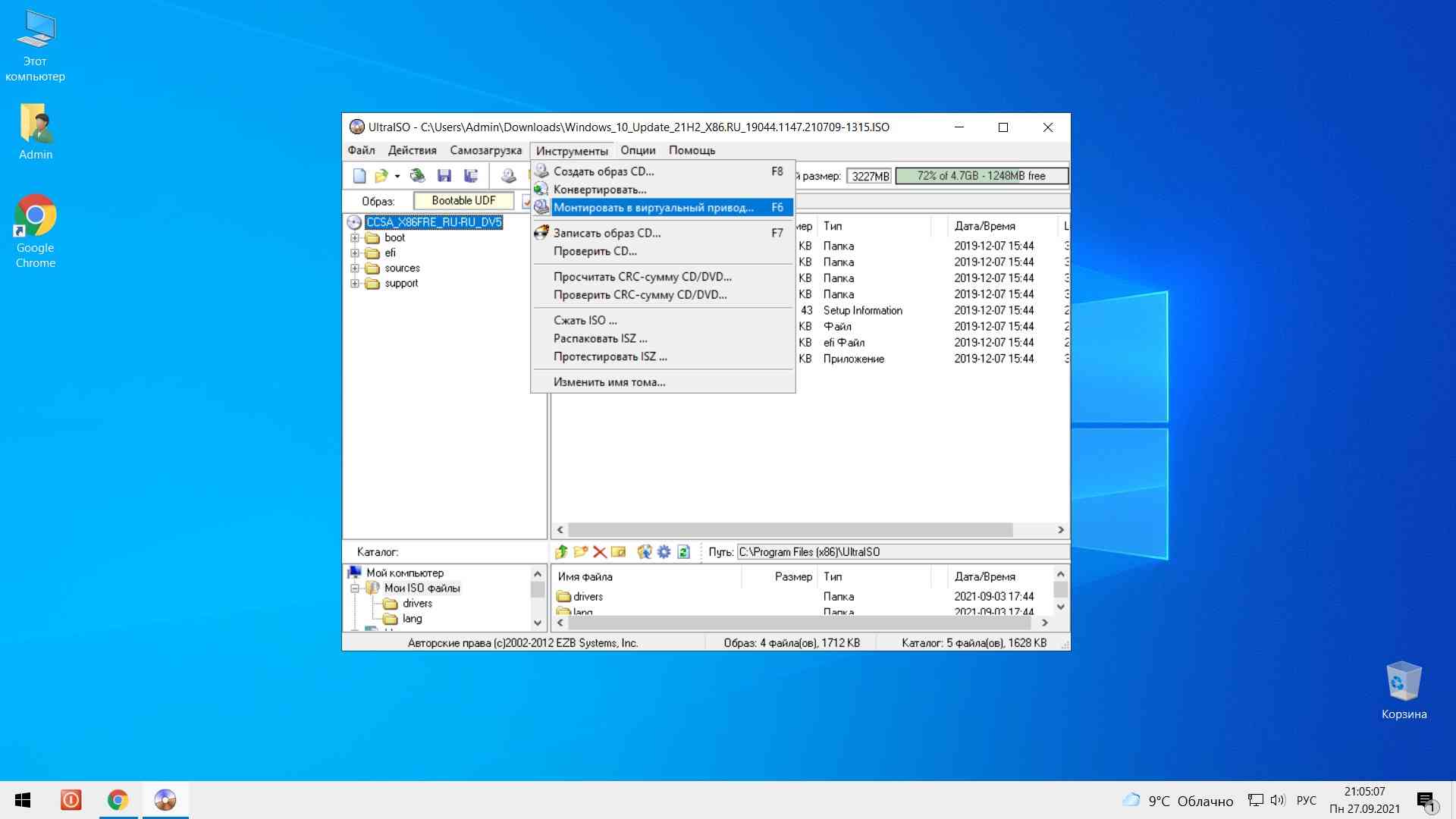This screenshot has height=819, width=1456.
Task: Click the Up folder icon in catalog toolbar
Action: pos(562,552)
